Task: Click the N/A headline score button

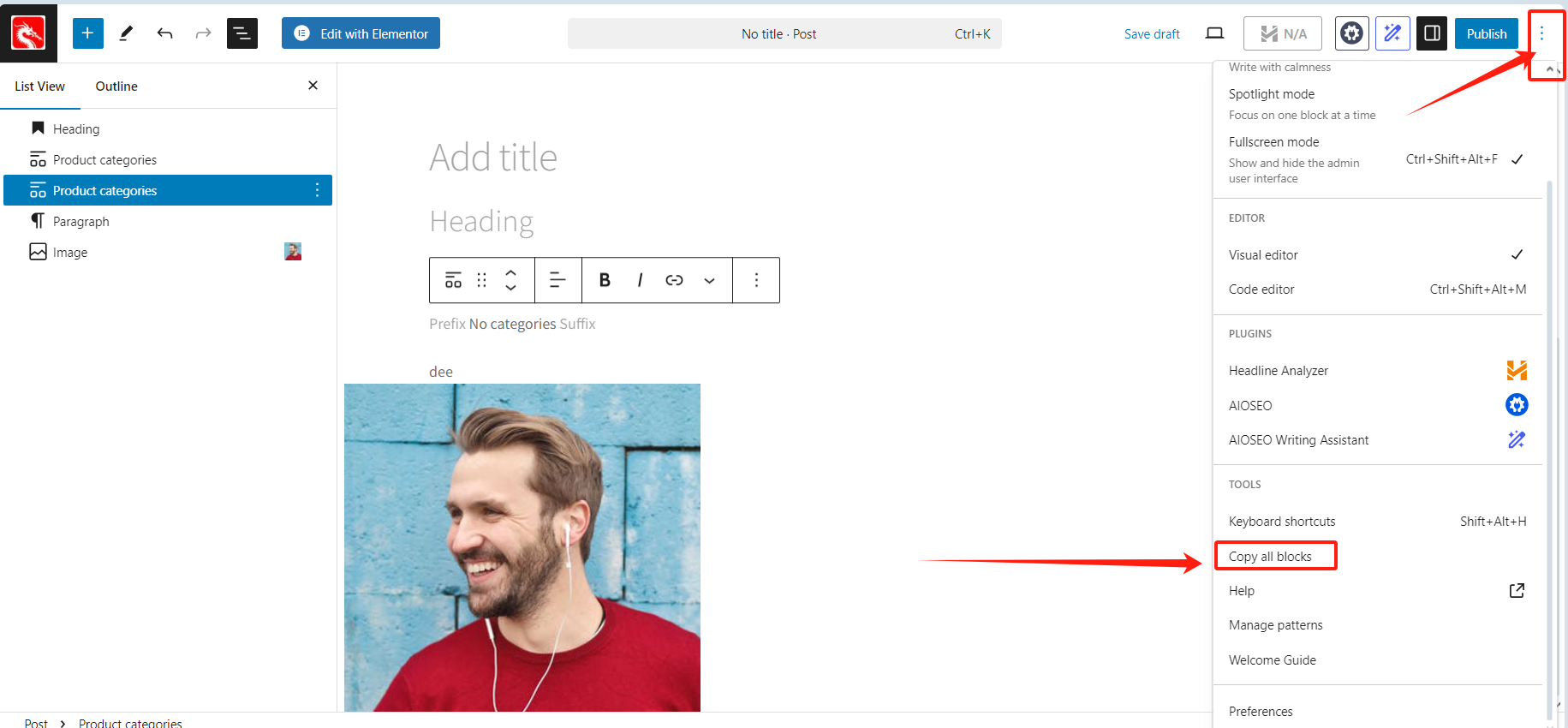Action: tap(1283, 33)
